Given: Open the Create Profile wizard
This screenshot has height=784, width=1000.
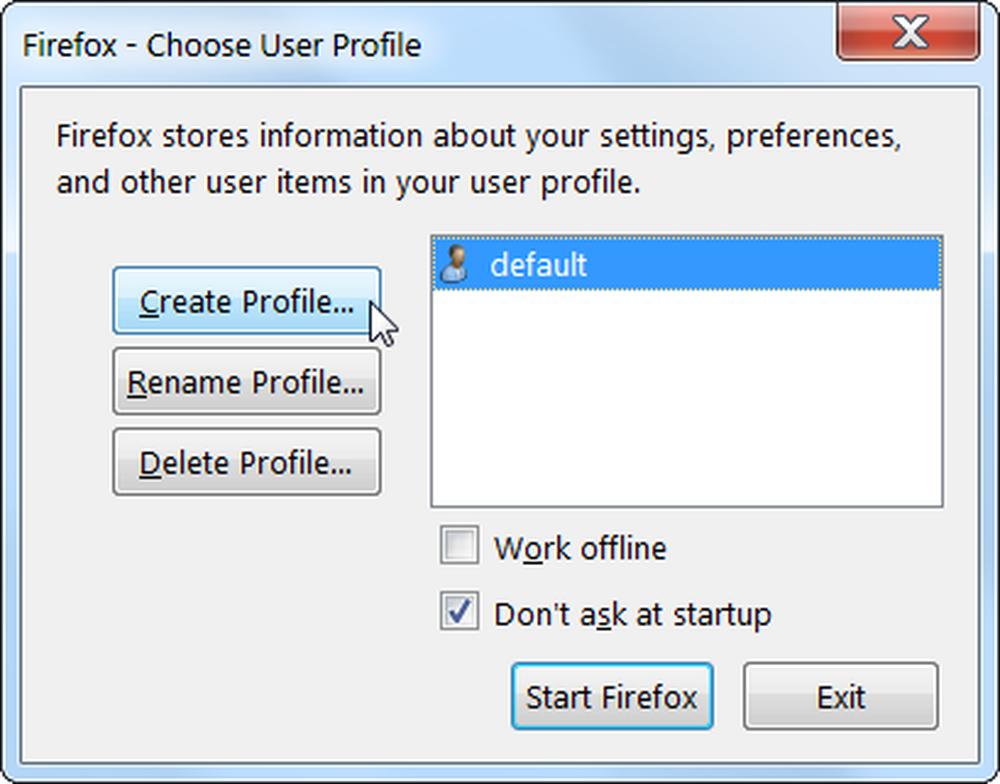Looking at the screenshot, I should pos(247,300).
